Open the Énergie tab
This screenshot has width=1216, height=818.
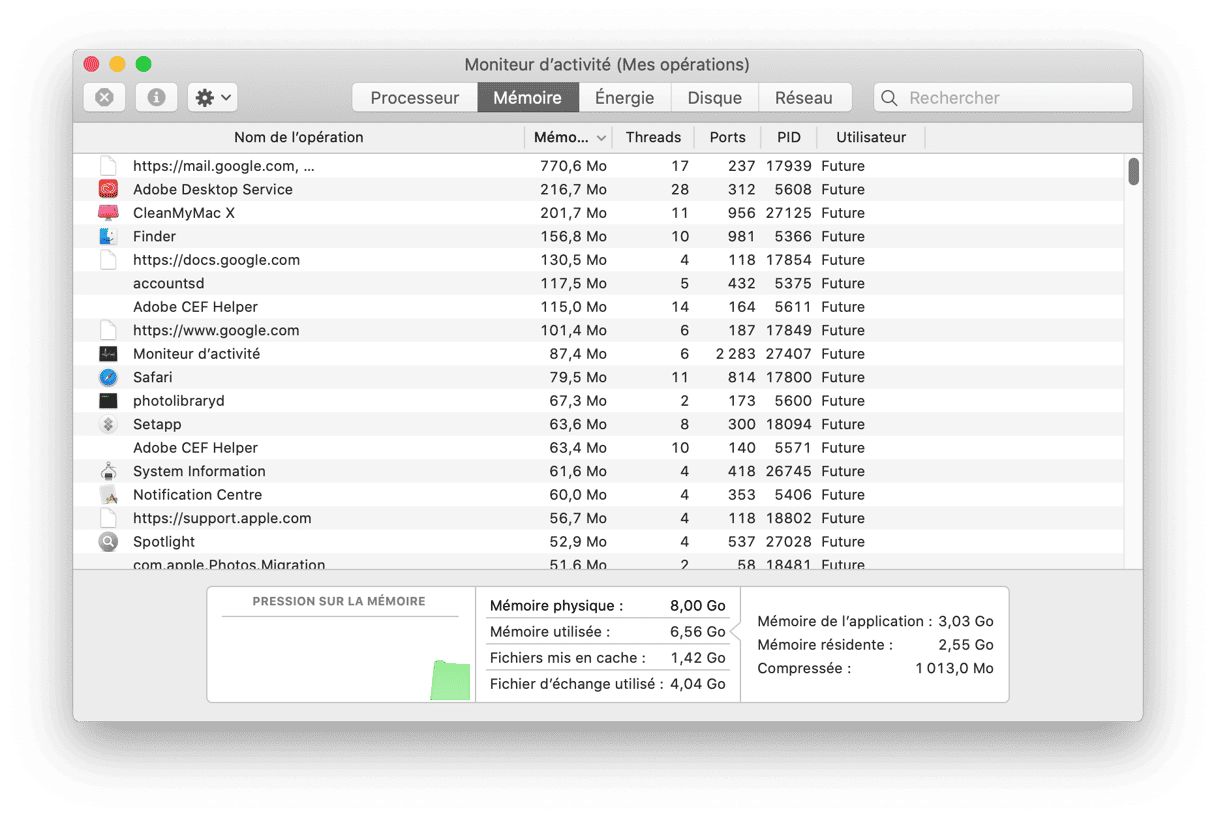[624, 98]
